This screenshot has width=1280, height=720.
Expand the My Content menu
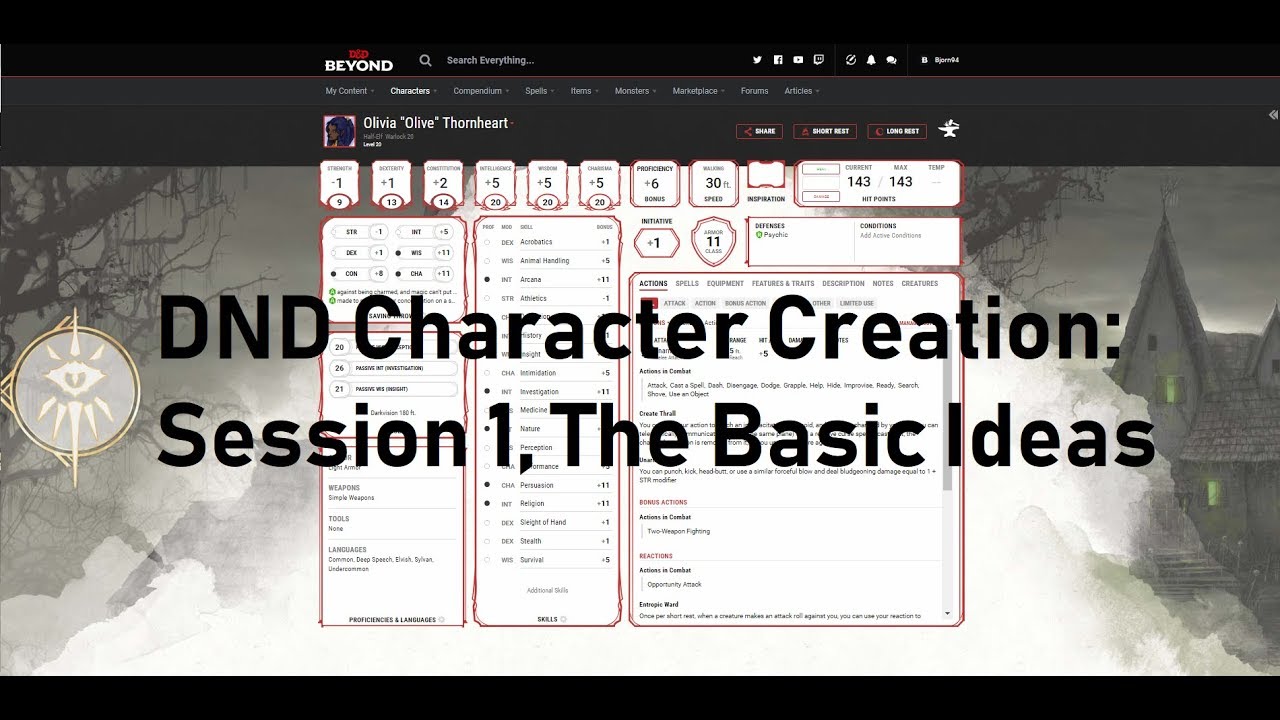click(x=349, y=91)
